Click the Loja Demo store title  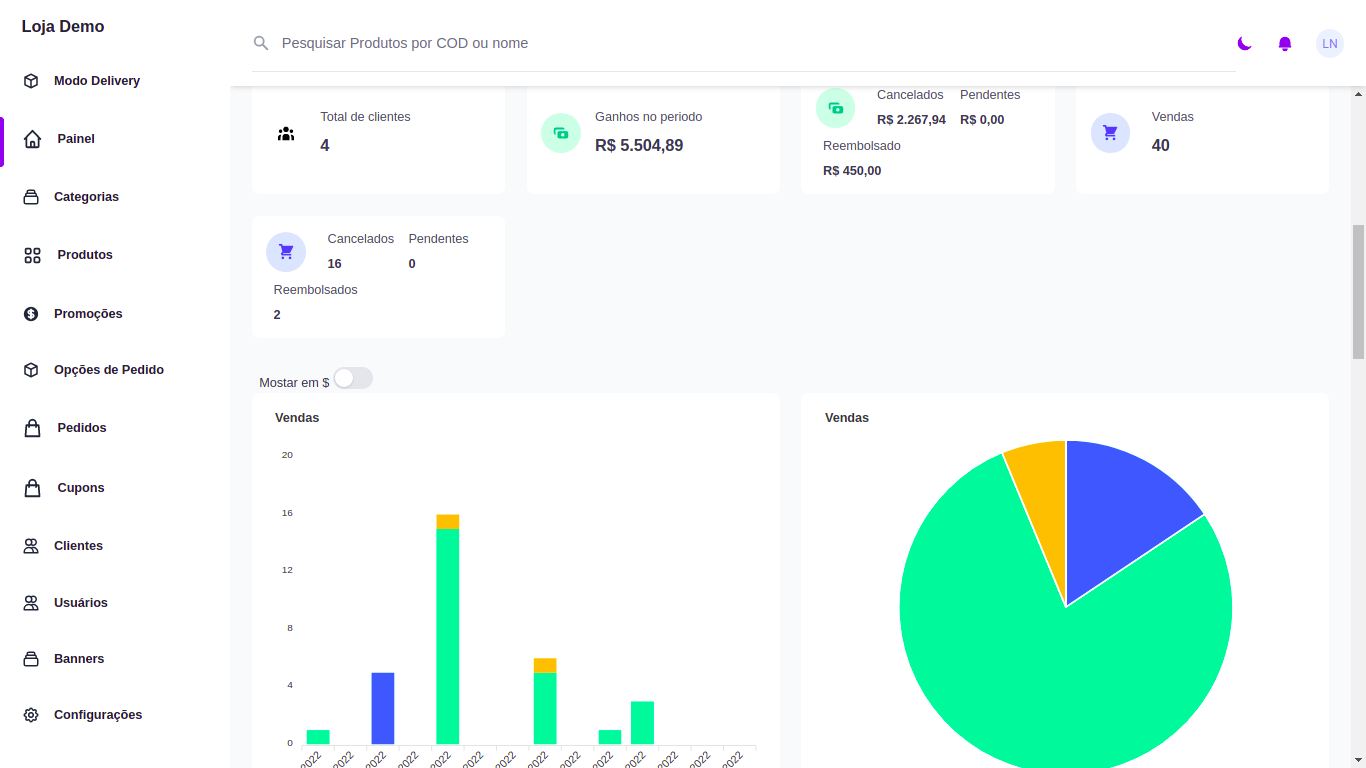tap(63, 27)
